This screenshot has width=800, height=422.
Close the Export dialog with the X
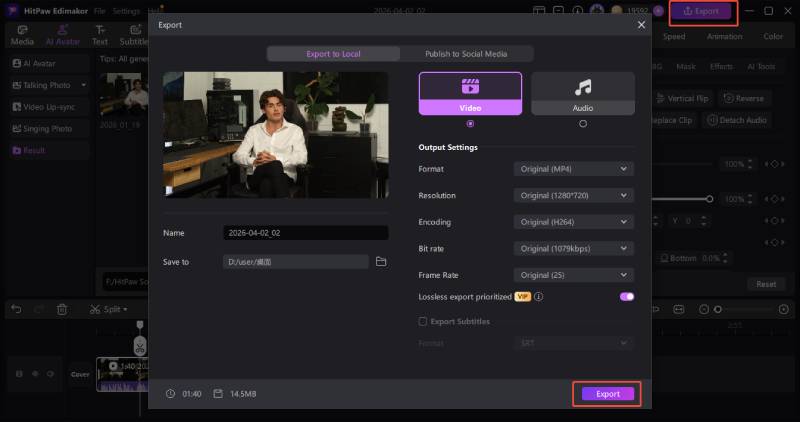point(641,25)
